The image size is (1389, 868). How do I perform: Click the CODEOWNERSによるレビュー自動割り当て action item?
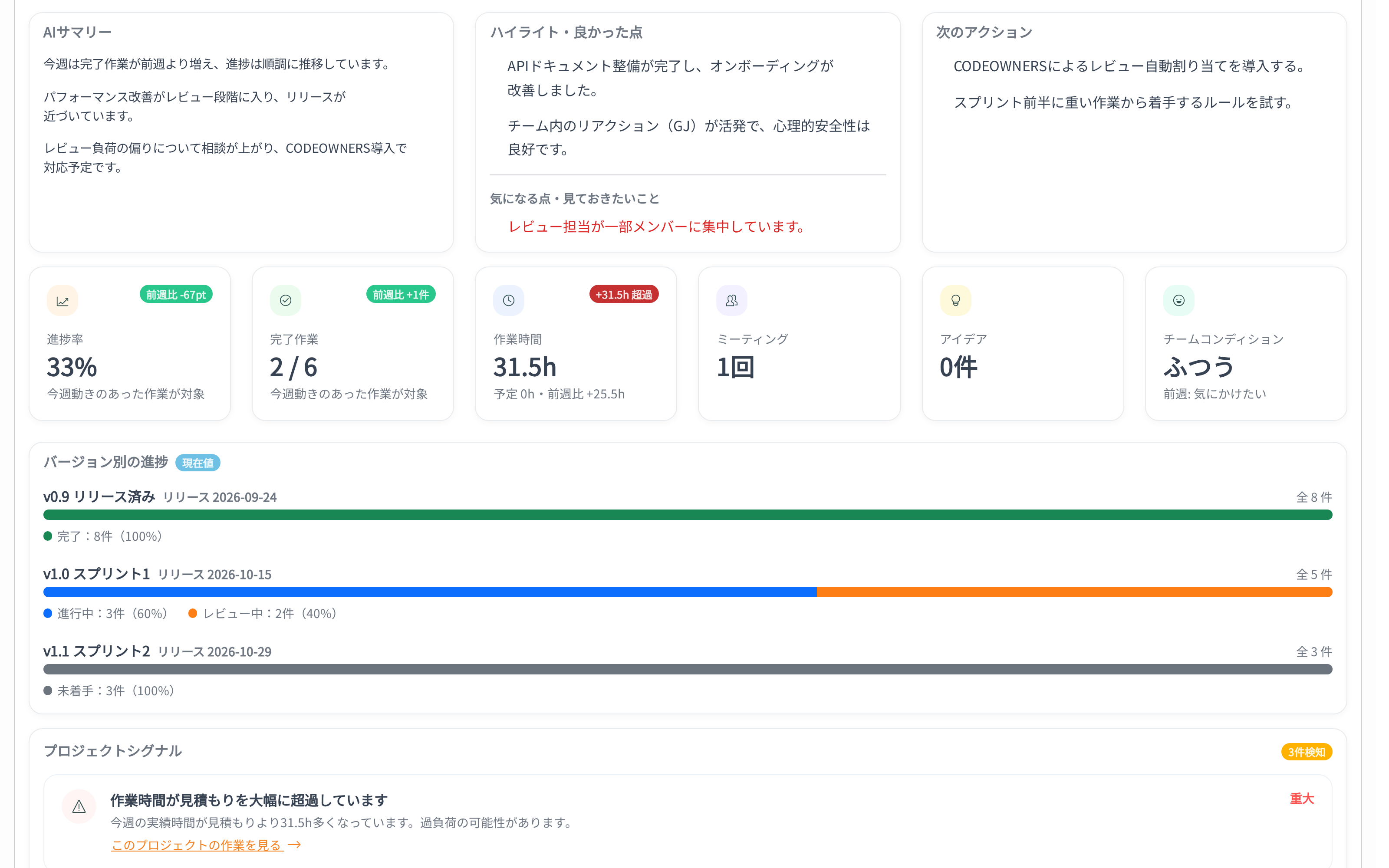(1131, 66)
